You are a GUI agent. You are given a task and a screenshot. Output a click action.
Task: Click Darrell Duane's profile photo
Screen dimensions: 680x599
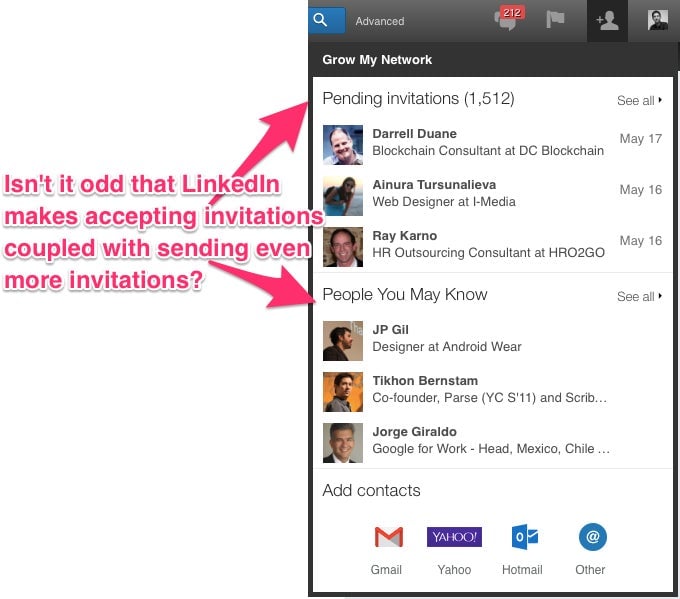pyautogui.click(x=343, y=145)
